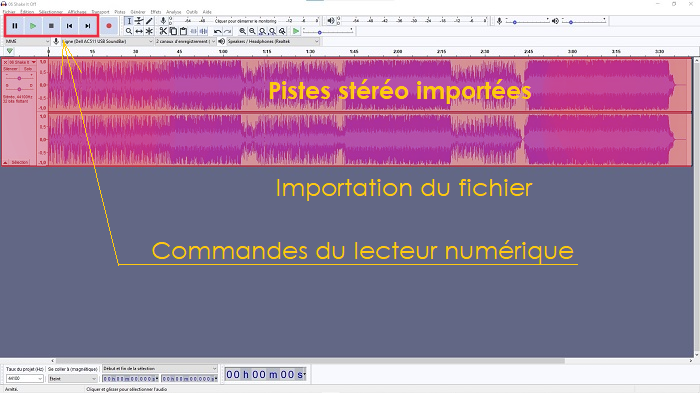The image size is (700, 393).
Task: Start recording with the red Record button
Action: [x=108, y=26]
